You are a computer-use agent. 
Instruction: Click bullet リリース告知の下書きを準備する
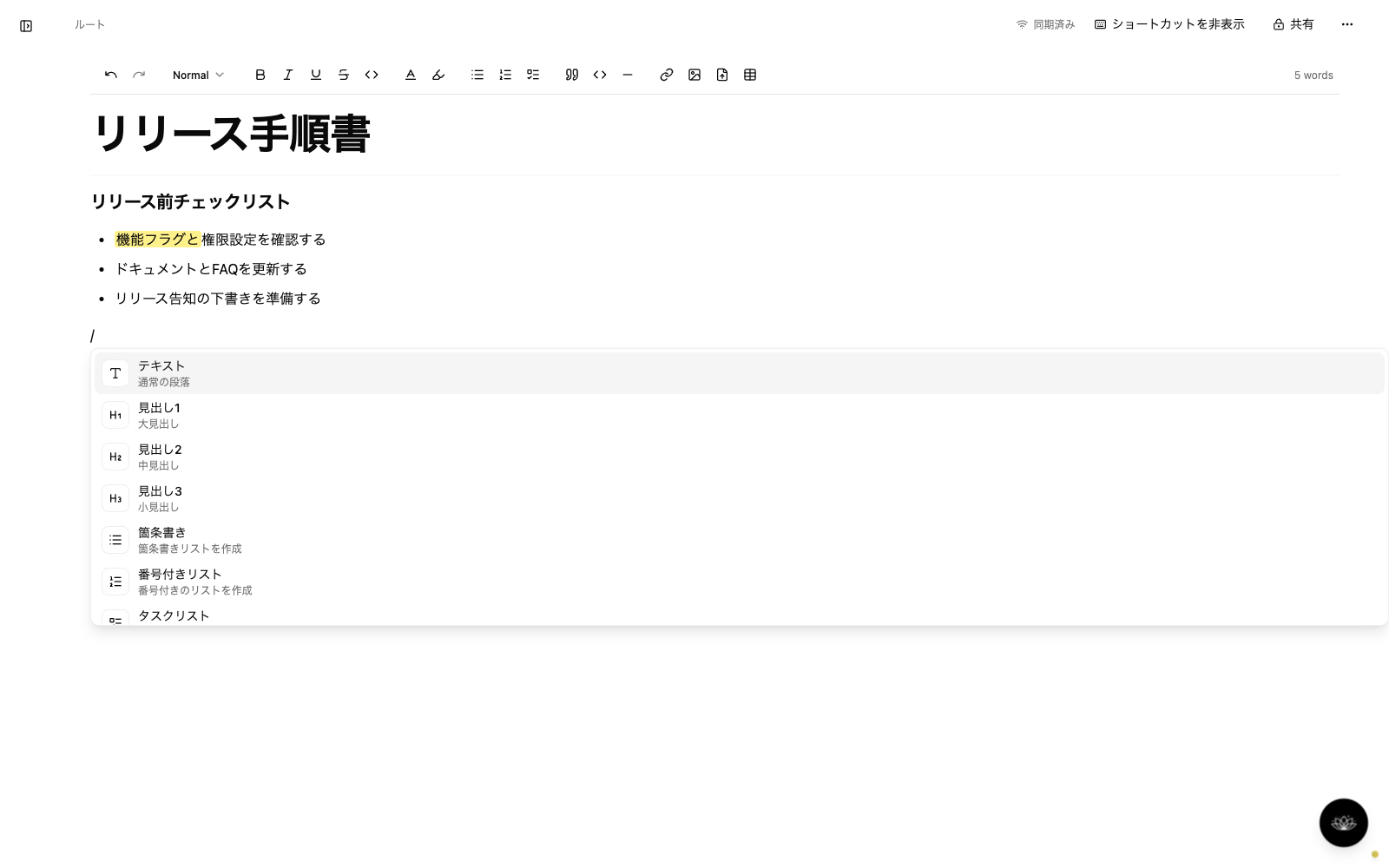click(x=218, y=299)
